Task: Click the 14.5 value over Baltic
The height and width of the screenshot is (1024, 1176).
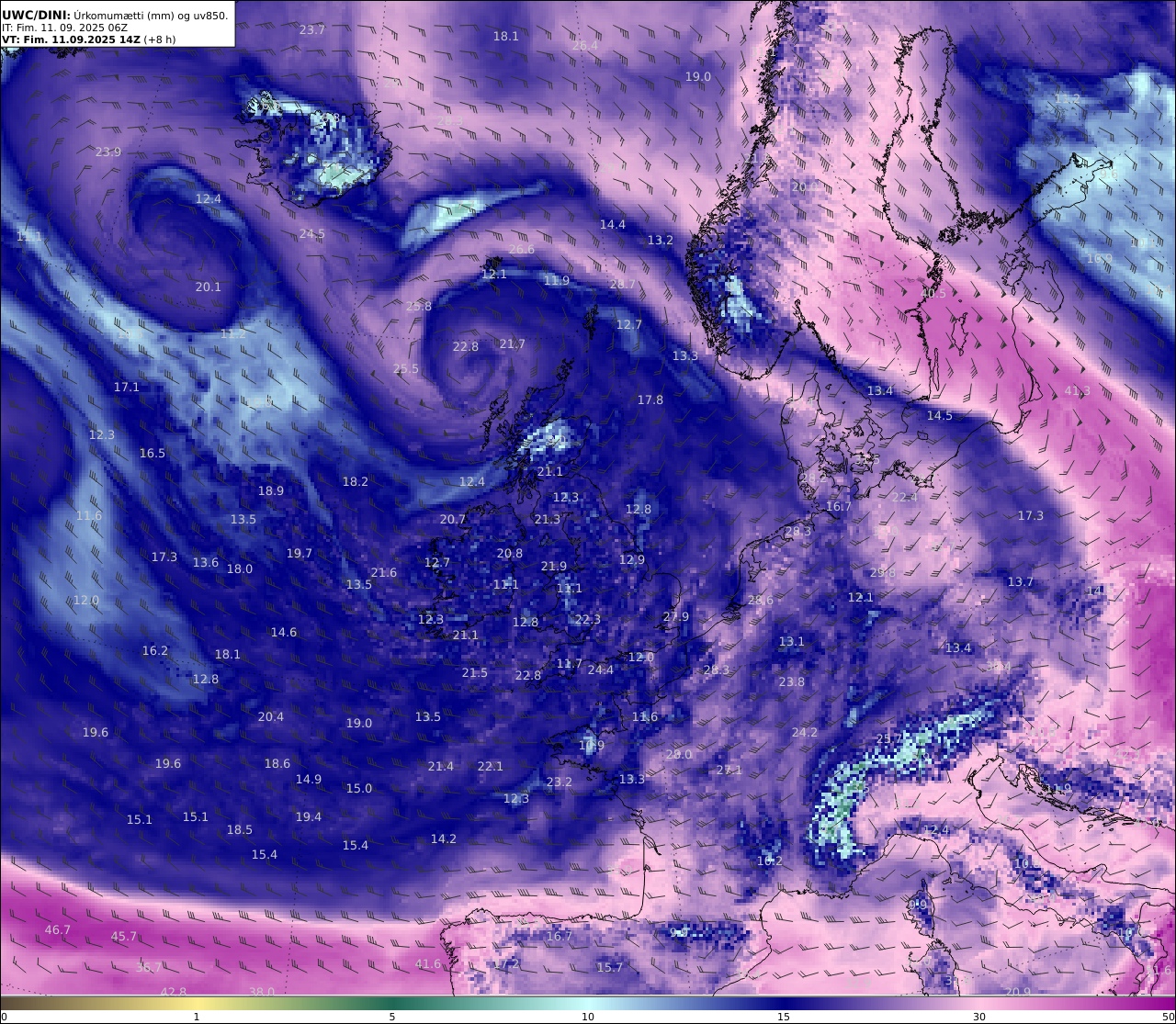Action: (x=940, y=415)
